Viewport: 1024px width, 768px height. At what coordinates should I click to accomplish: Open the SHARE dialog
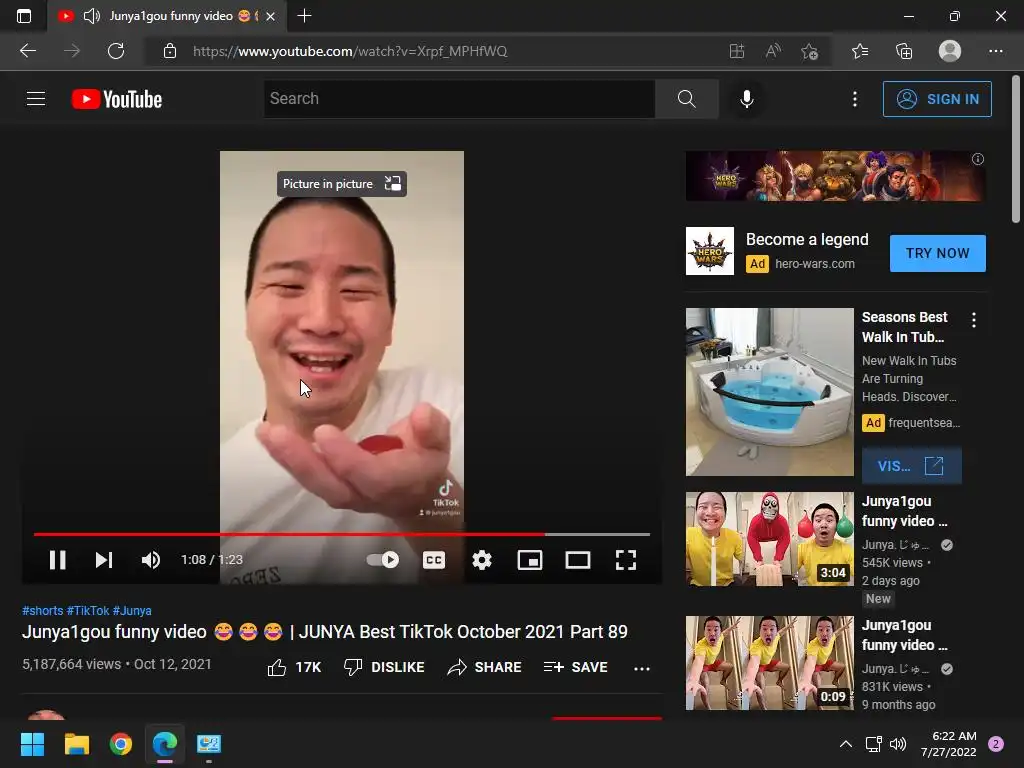[484, 667]
